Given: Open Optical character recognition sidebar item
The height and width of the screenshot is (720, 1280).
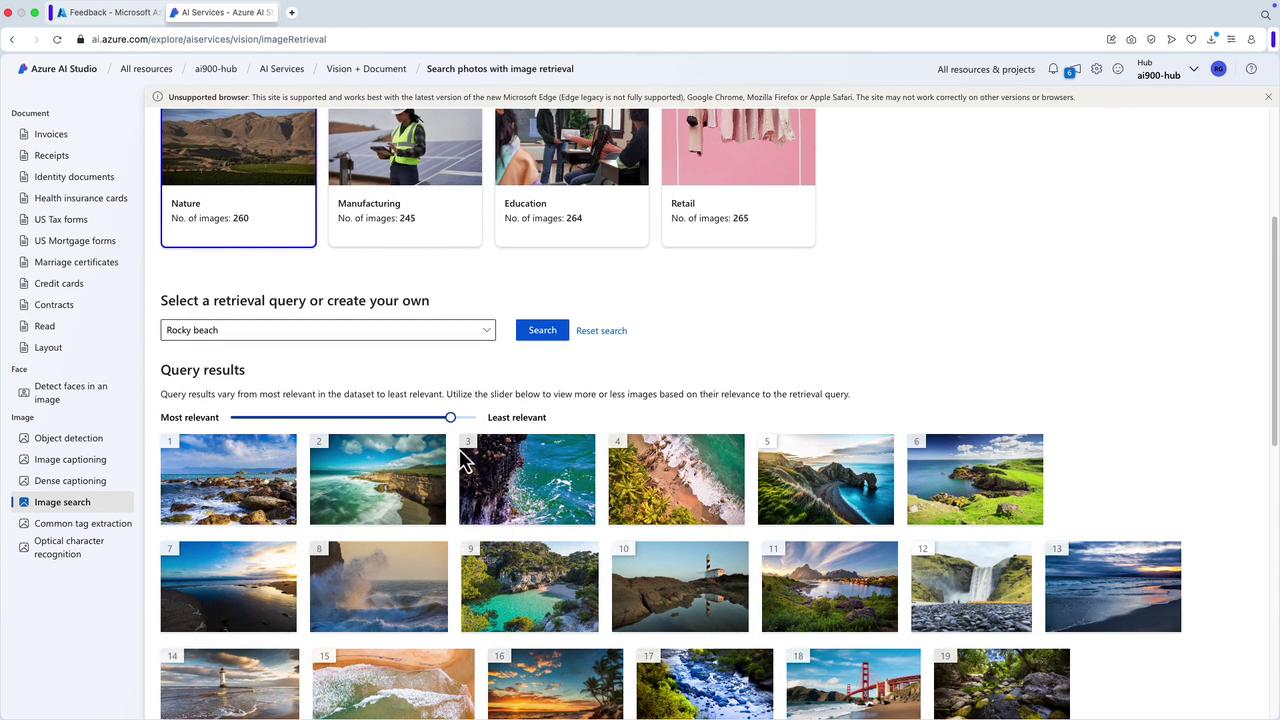Looking at the screenshot, I should click(69, 547).
